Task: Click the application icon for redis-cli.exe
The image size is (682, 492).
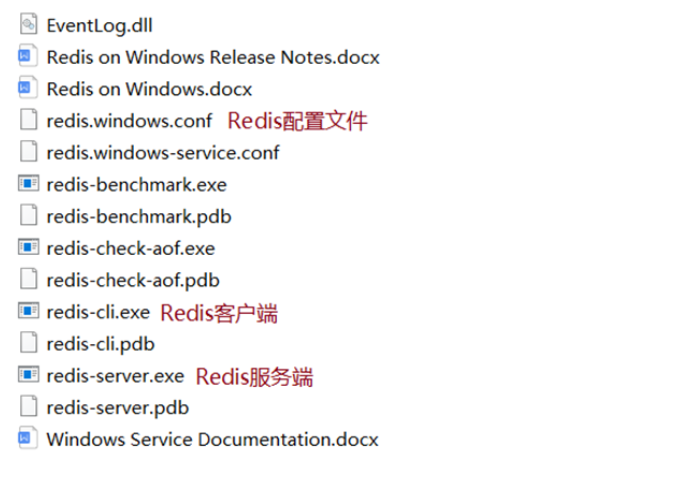Action: pyautogui.click(x=28, y=311)
